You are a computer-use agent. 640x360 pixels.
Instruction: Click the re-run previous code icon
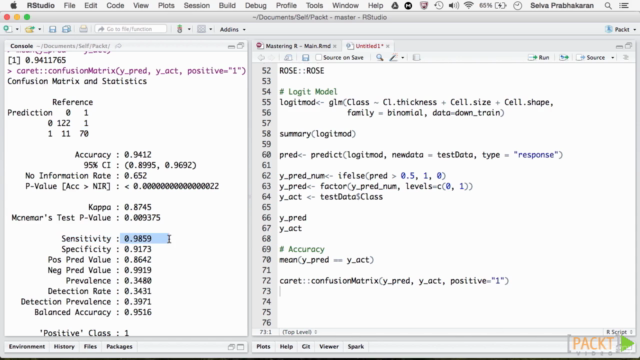564,58
